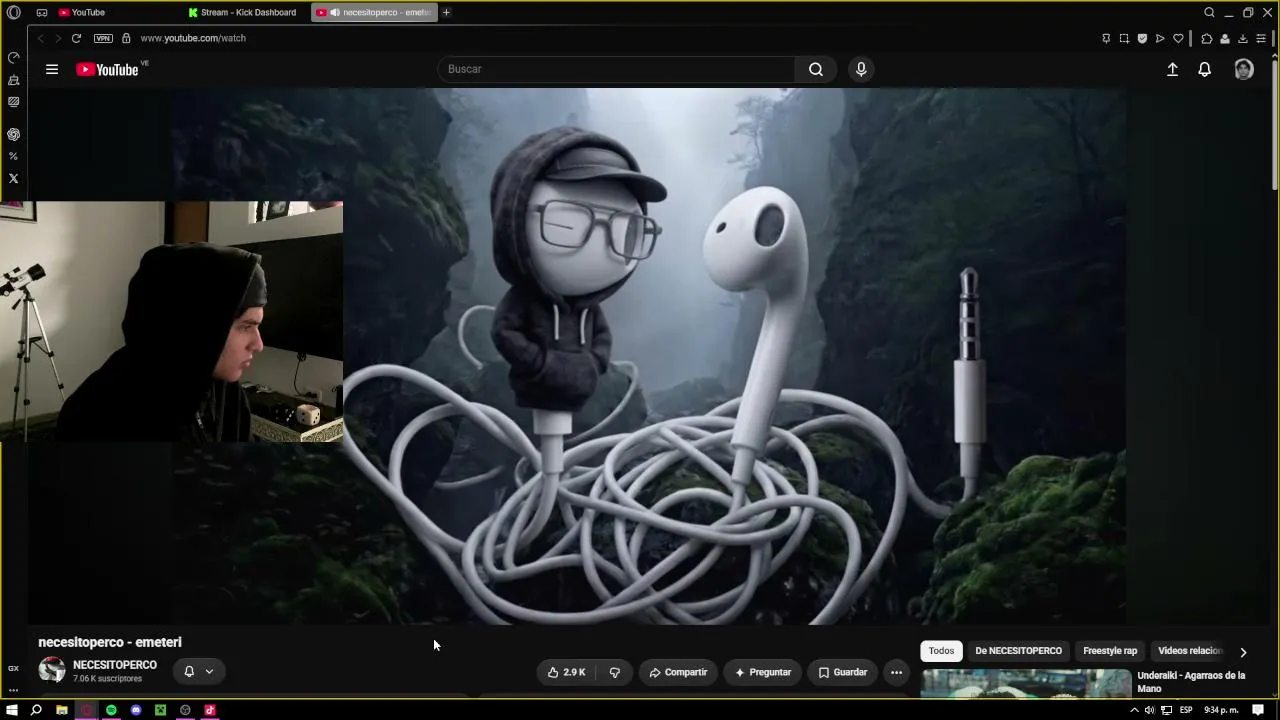The width and height of the screenshot is (1280, 720).
Task: Open the taskbar volume control
Action: (1149, 710)
